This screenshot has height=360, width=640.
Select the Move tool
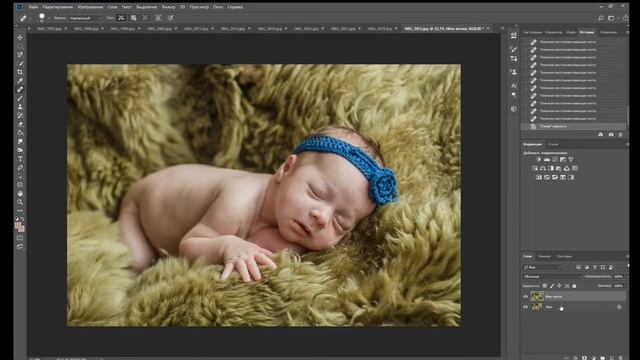[20, 37]
